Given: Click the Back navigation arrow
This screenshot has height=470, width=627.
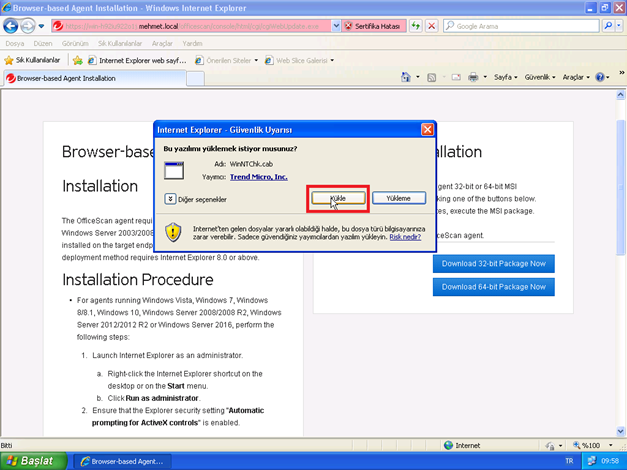Looking at the screenshot, I should tap(11, 26).
